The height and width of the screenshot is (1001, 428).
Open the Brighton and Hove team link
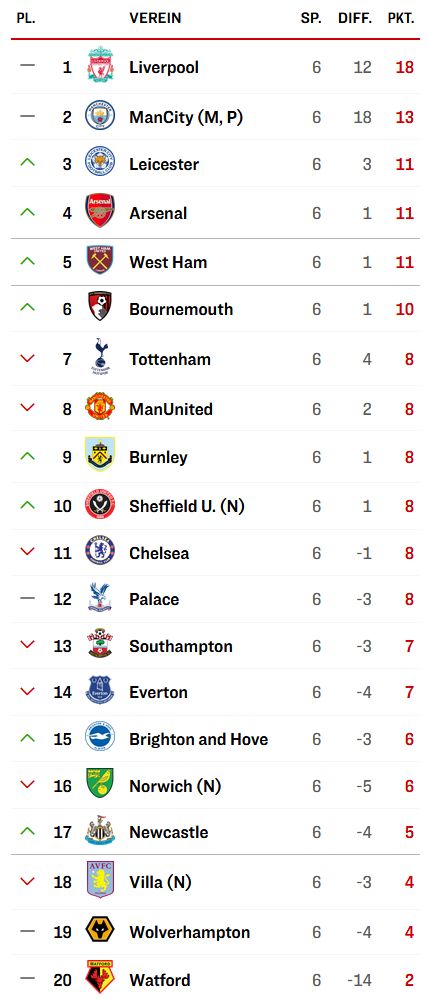click(x=199, y=739)
